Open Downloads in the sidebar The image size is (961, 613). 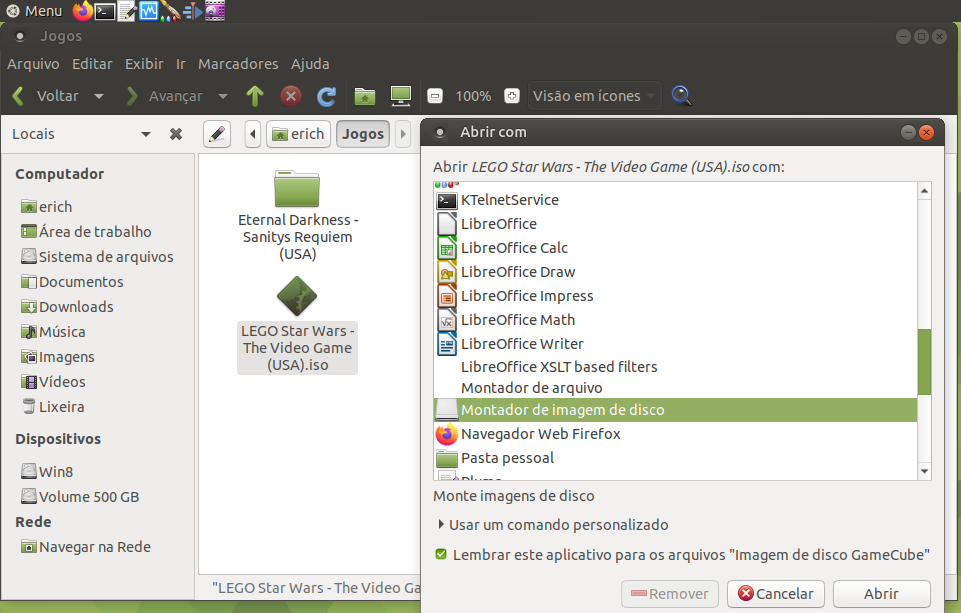coord(67,306)
